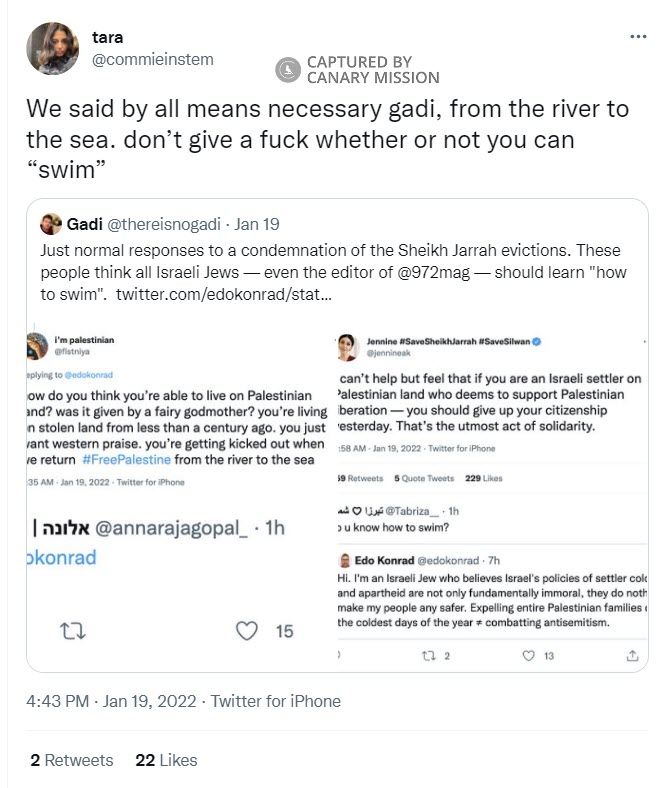Viewport: 665px width, 788px height.
Task: Click tara's profile avatar
Action: click(x=53, y=48)
